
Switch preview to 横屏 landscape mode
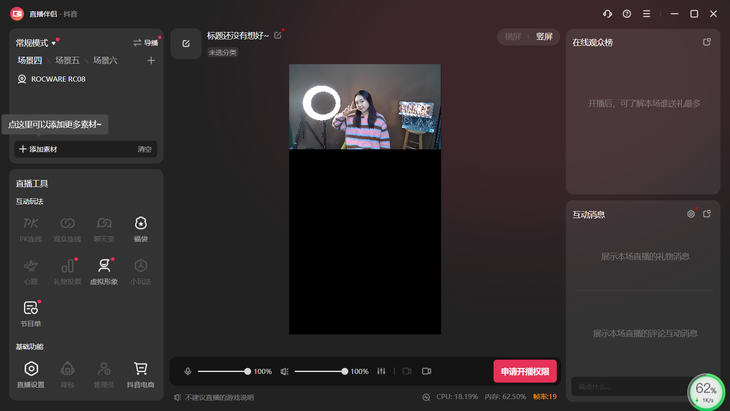[x=513, y=36]
